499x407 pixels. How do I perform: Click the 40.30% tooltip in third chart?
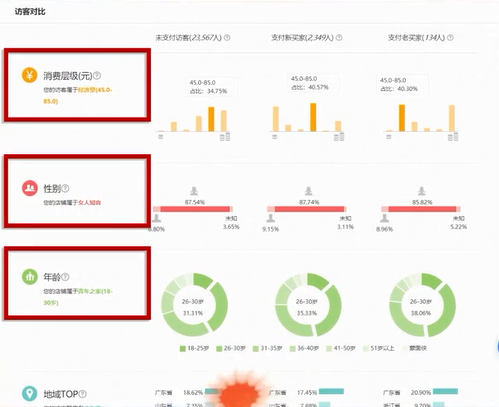[402, 84]
